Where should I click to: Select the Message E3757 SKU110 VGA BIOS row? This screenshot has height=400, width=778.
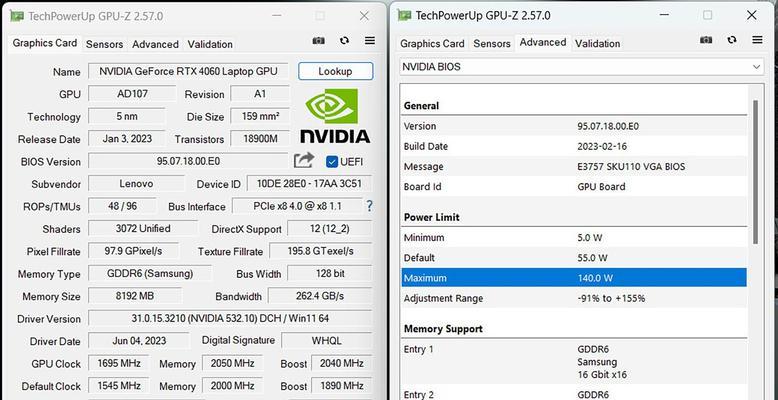(574, 167)
